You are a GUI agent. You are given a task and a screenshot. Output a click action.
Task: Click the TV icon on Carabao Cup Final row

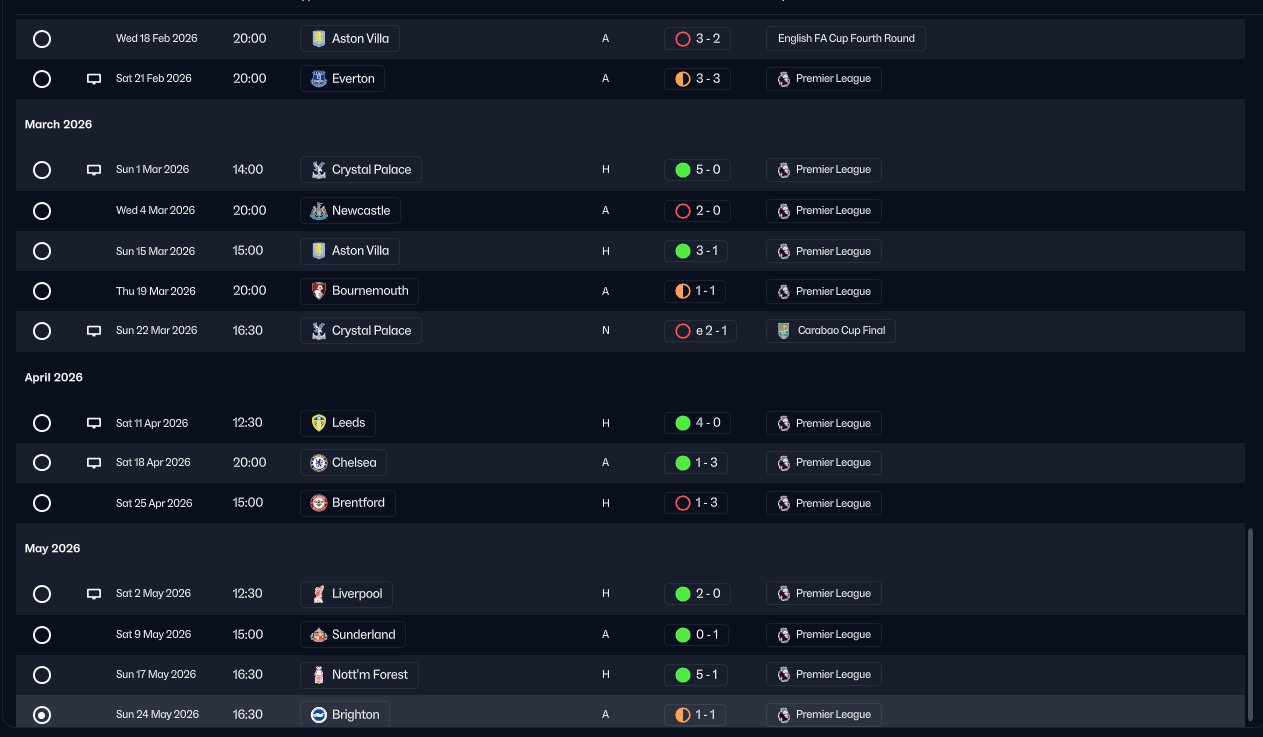[94, 331]
